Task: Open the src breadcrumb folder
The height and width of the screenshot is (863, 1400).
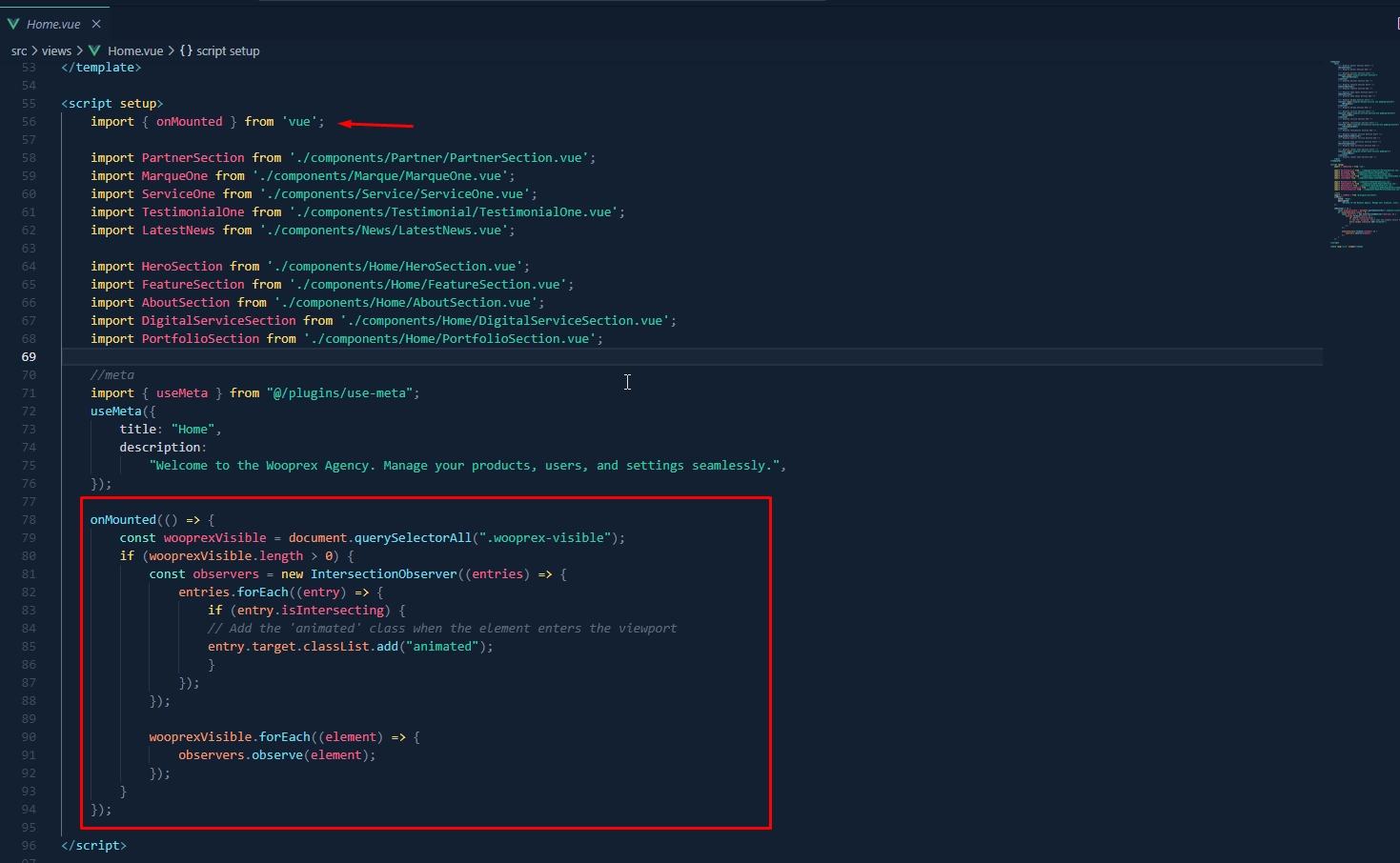Action: 19,50
